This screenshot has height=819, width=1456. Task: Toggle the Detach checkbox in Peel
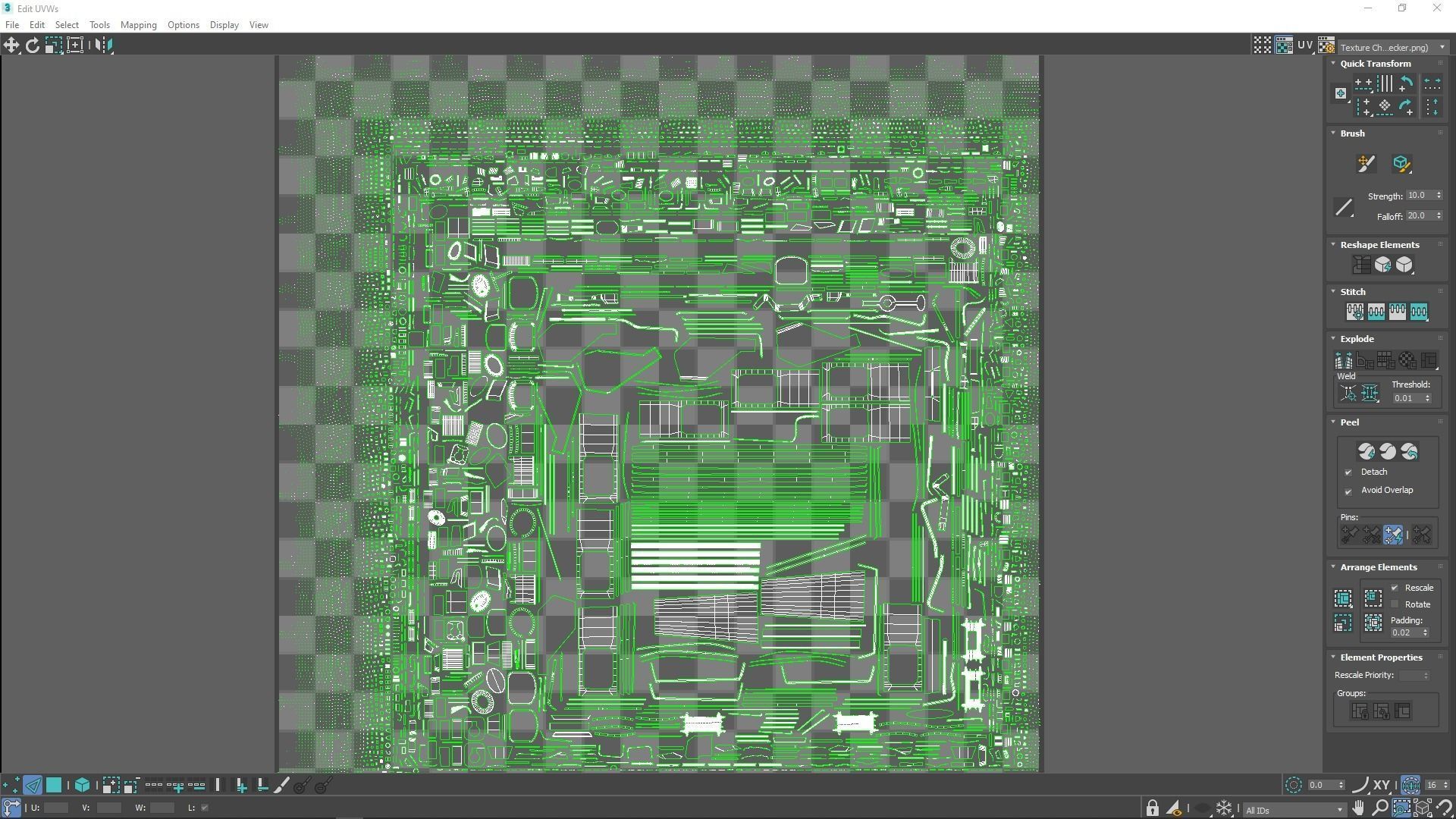pos(1348,472)
